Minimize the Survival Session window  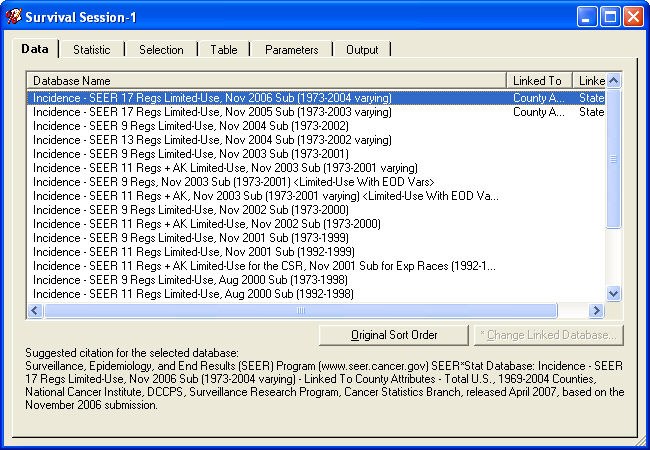point(588,16)
